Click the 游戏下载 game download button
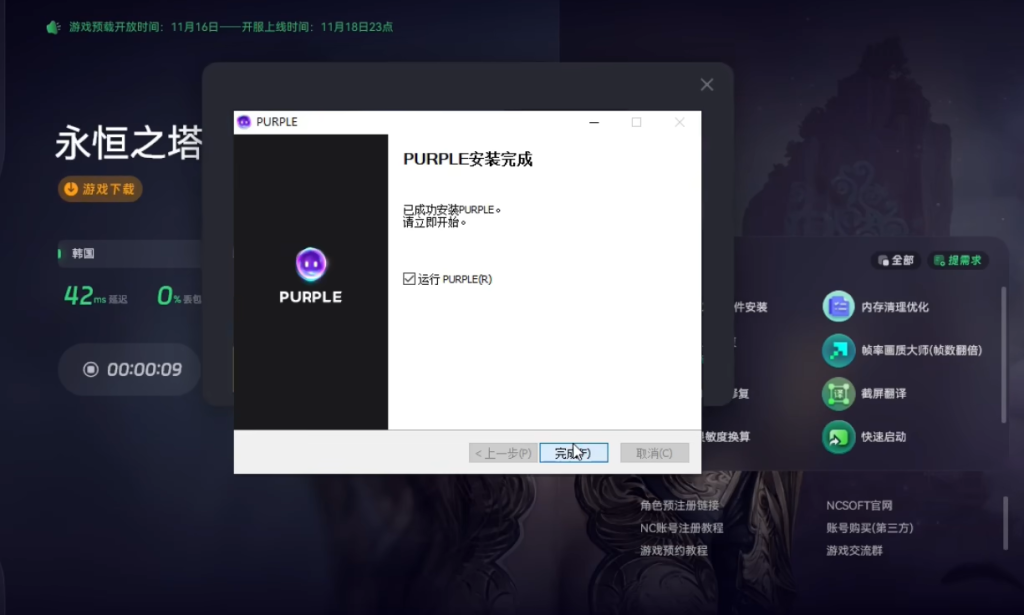Screen dimensions: 1024x615 click(100, 189)
